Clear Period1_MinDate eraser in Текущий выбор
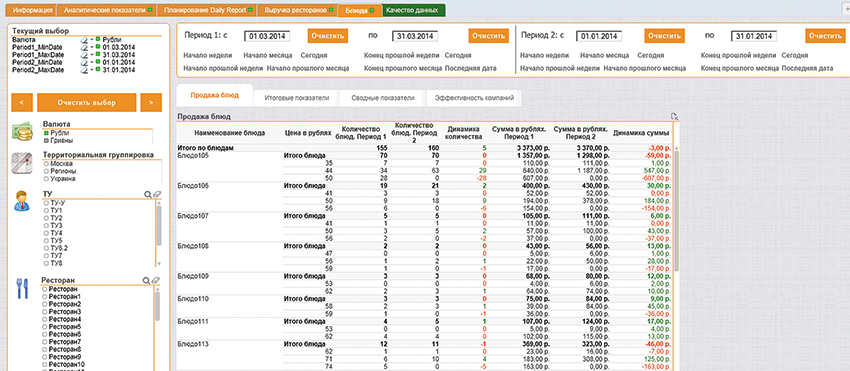 pyautogui.click(x=84, y=48)
